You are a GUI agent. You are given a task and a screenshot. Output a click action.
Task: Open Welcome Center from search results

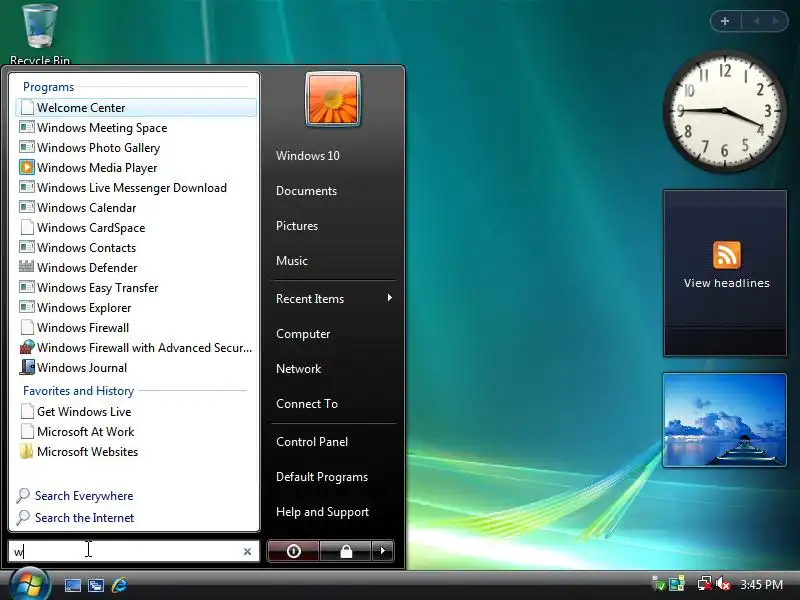(x=136, y=108)
